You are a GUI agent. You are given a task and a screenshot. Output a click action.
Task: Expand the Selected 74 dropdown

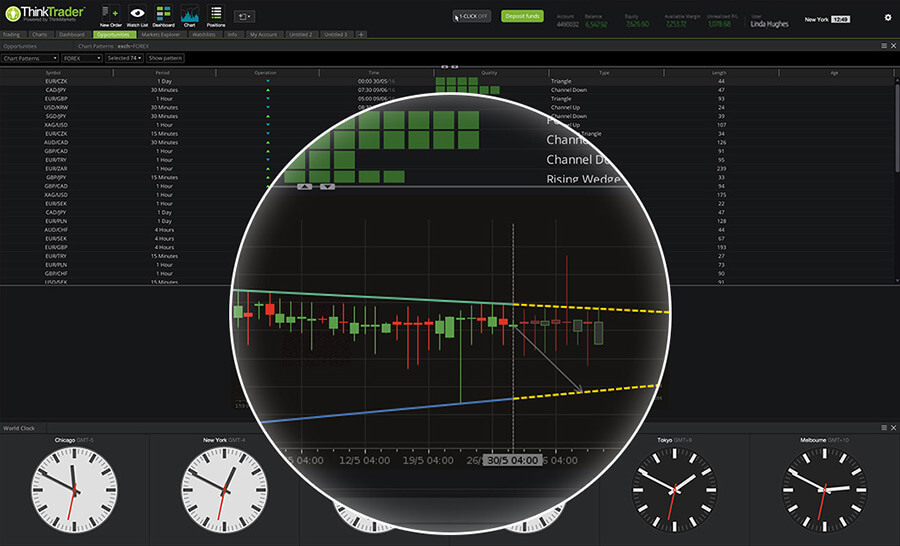(x=125, y=58)
